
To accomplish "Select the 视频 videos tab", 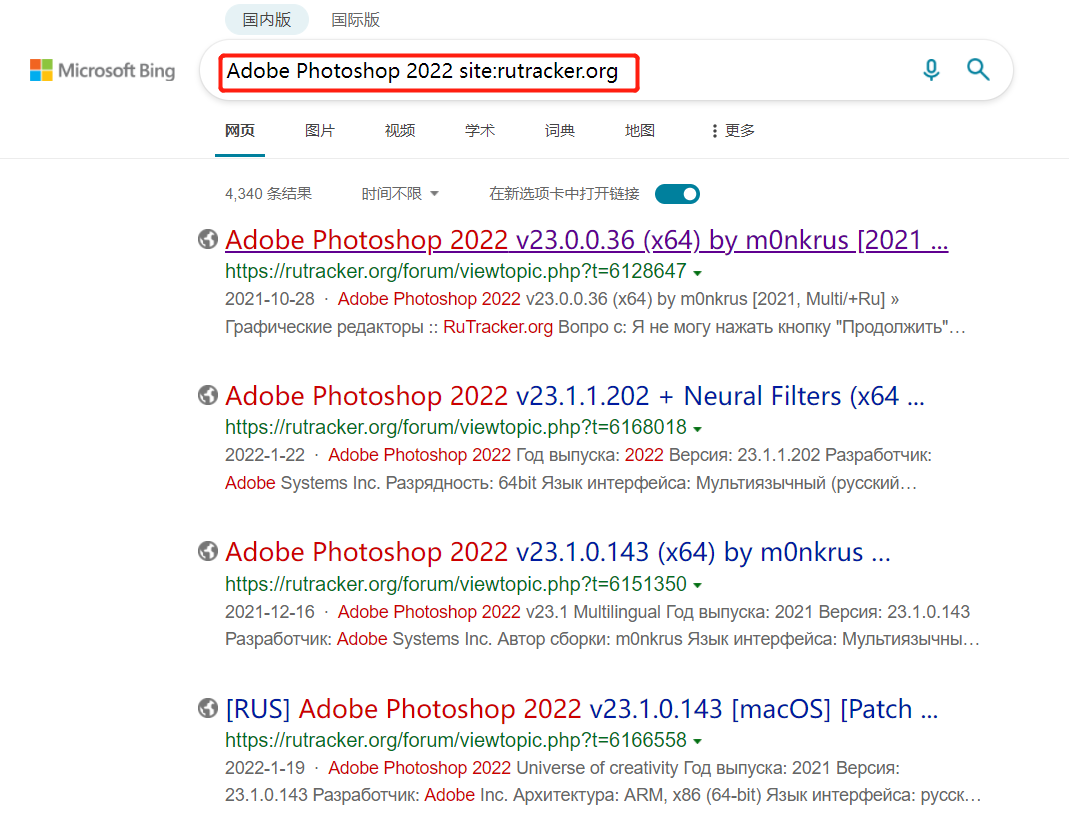I will pos(400,130).
